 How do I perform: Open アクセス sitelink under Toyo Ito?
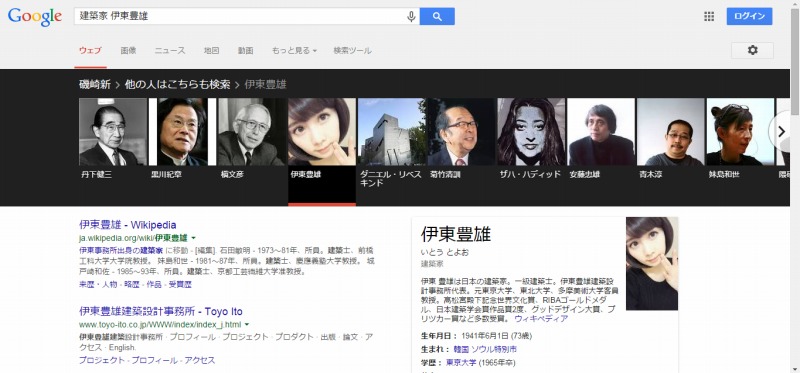coord(199,360)
